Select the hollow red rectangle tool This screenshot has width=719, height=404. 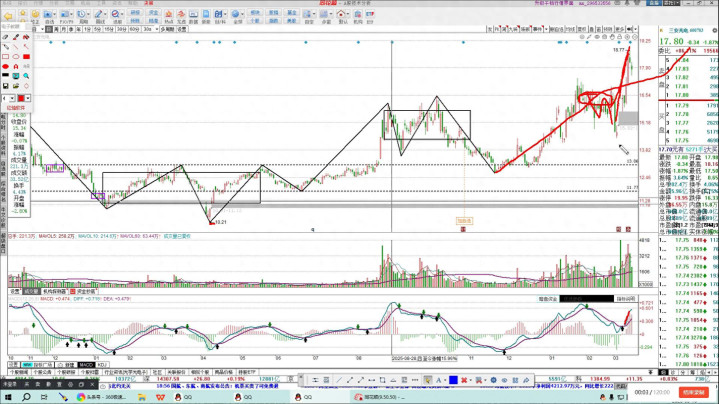point(5,57)
